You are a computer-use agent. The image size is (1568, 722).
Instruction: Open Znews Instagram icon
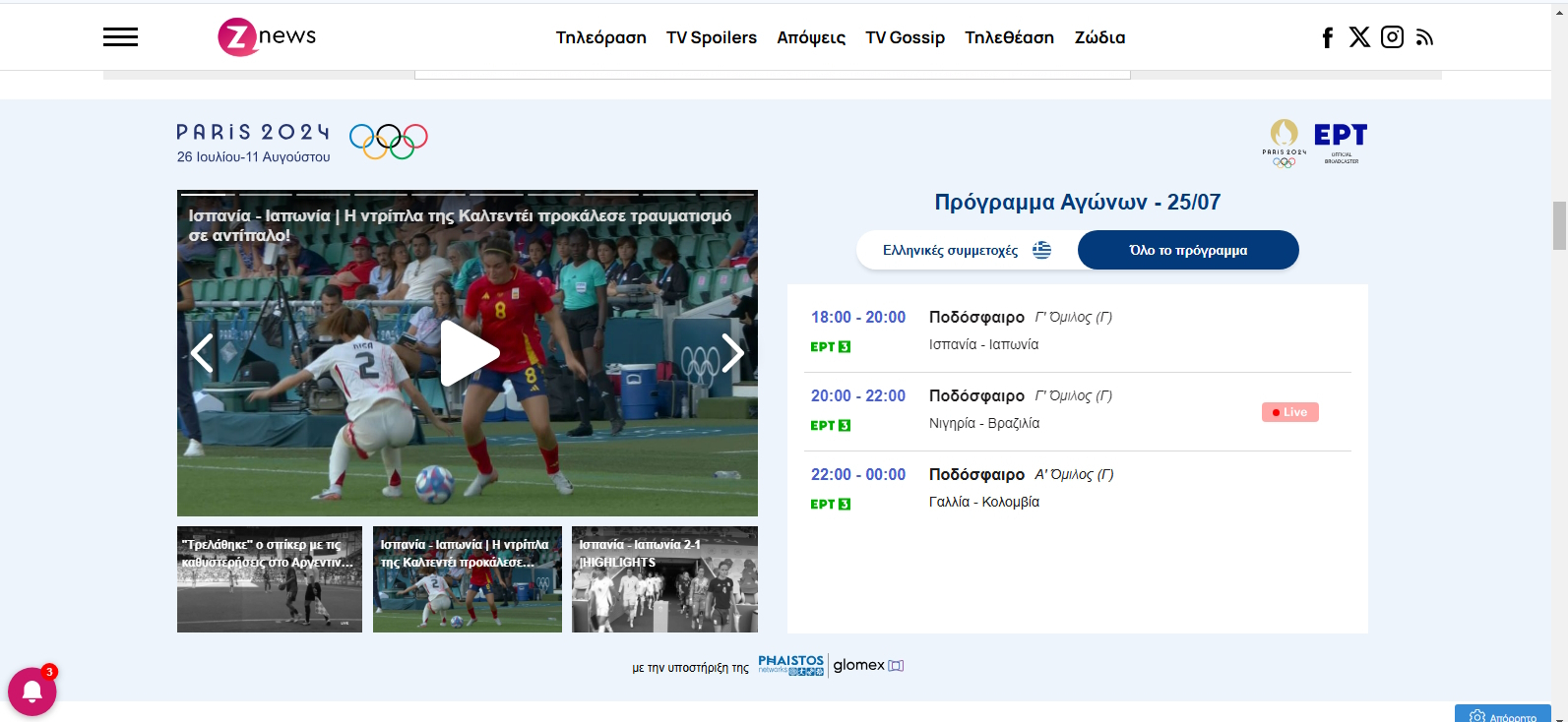[1392, 37]
